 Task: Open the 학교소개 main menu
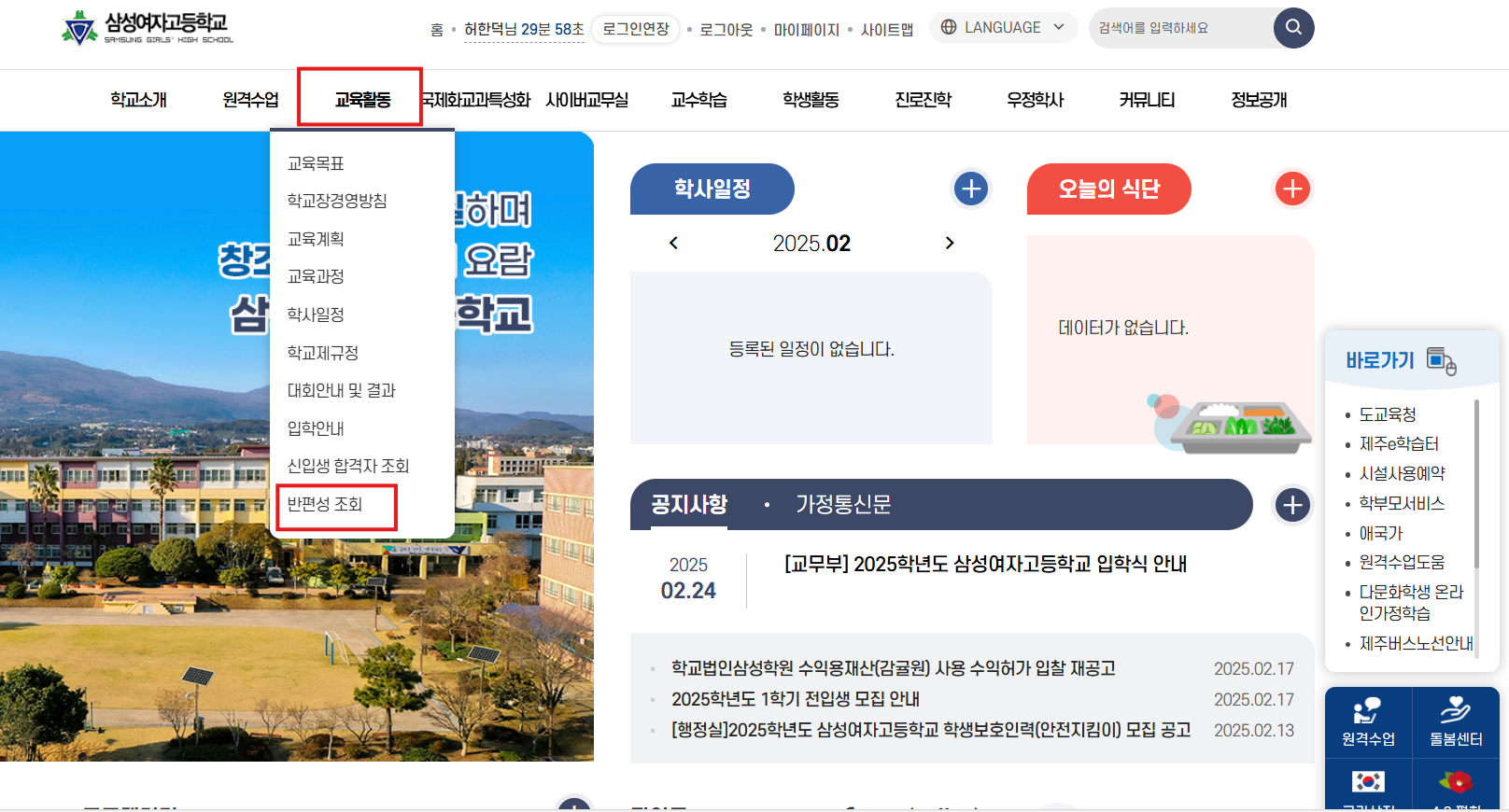(138, 100)
